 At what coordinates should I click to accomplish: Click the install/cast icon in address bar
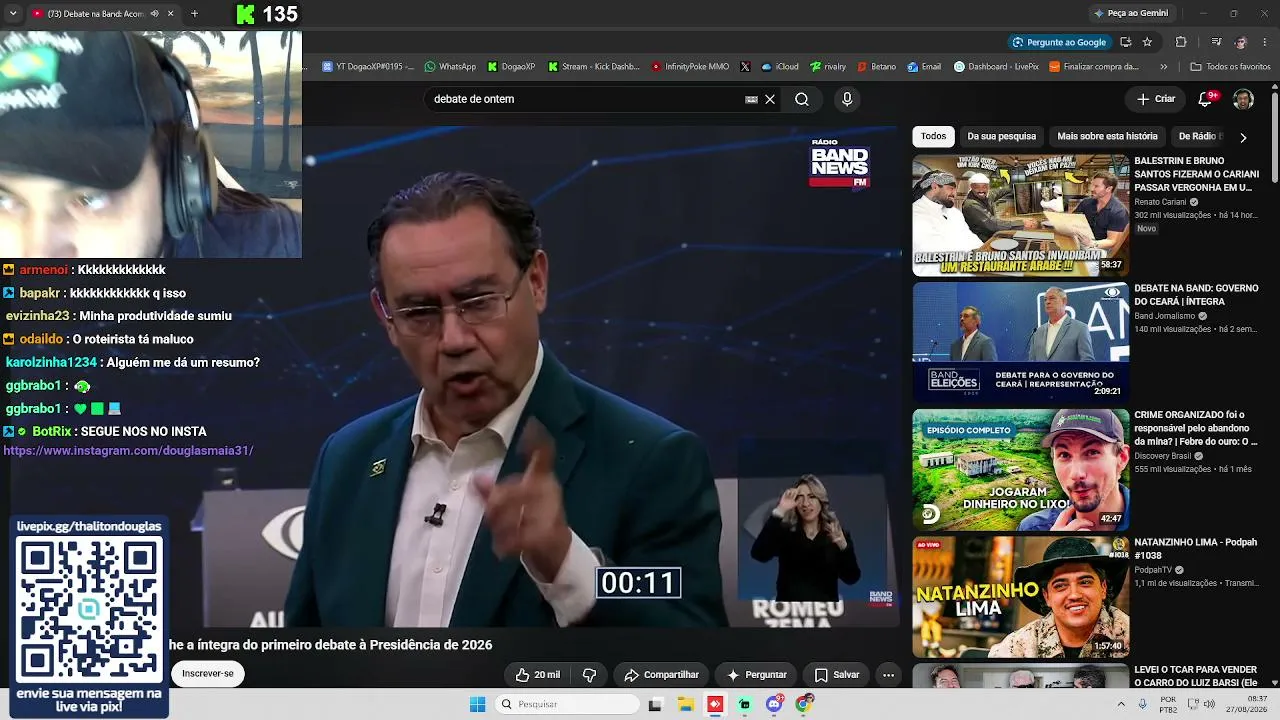pos(1125,42)
